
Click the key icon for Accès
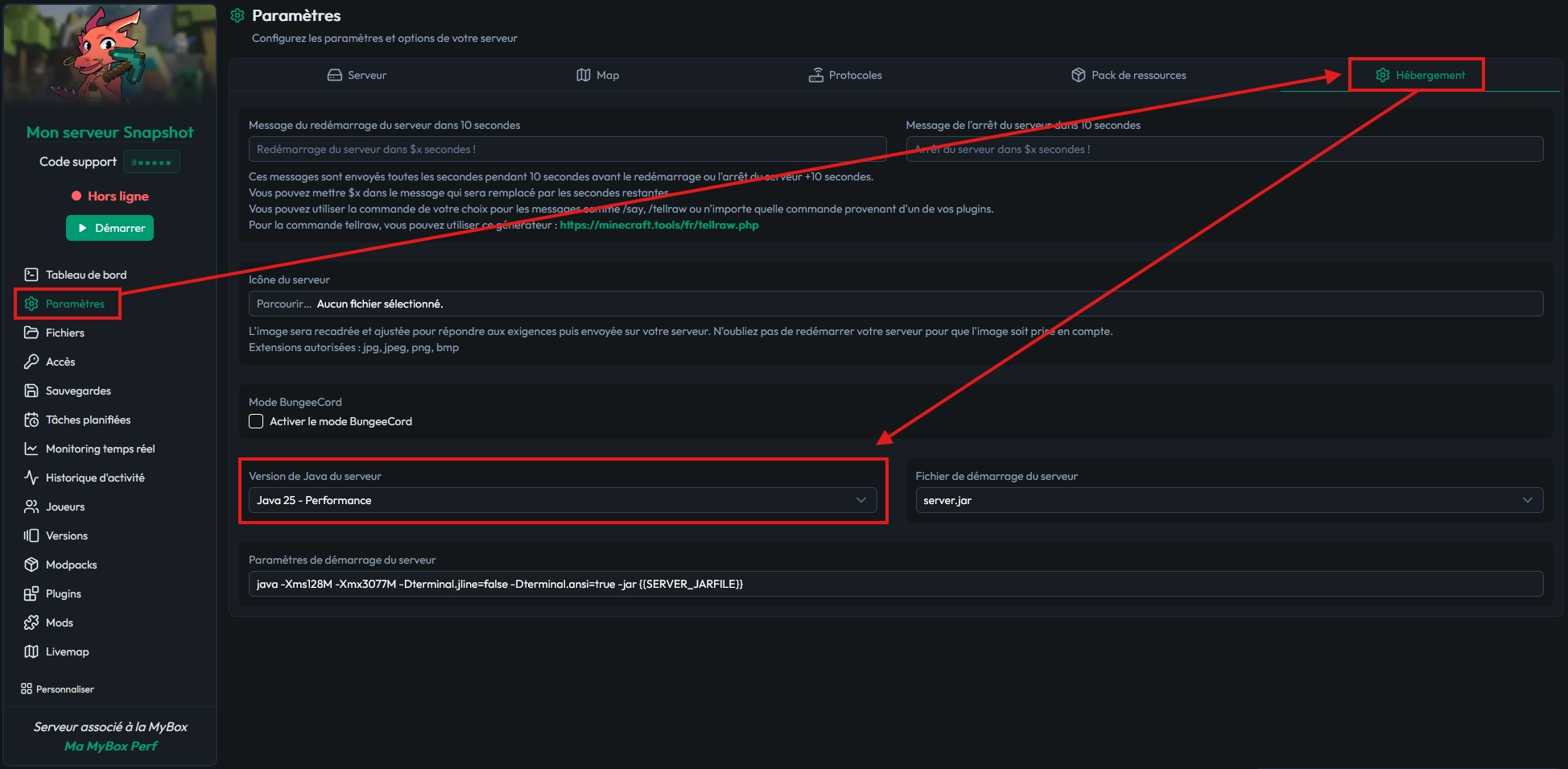click(31, 362)
